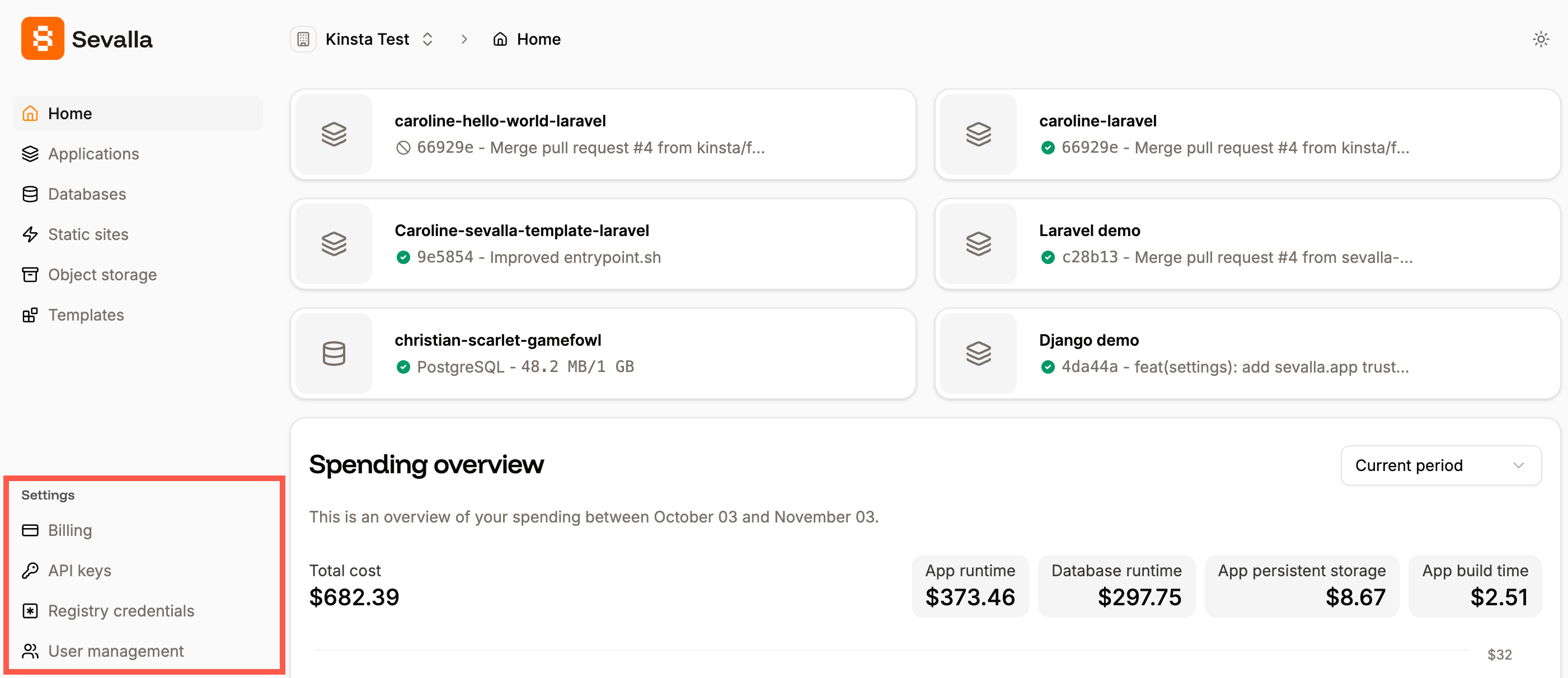Open Static sites section
This screenshot has width=1568, height=678.
(x=88, y=234)
